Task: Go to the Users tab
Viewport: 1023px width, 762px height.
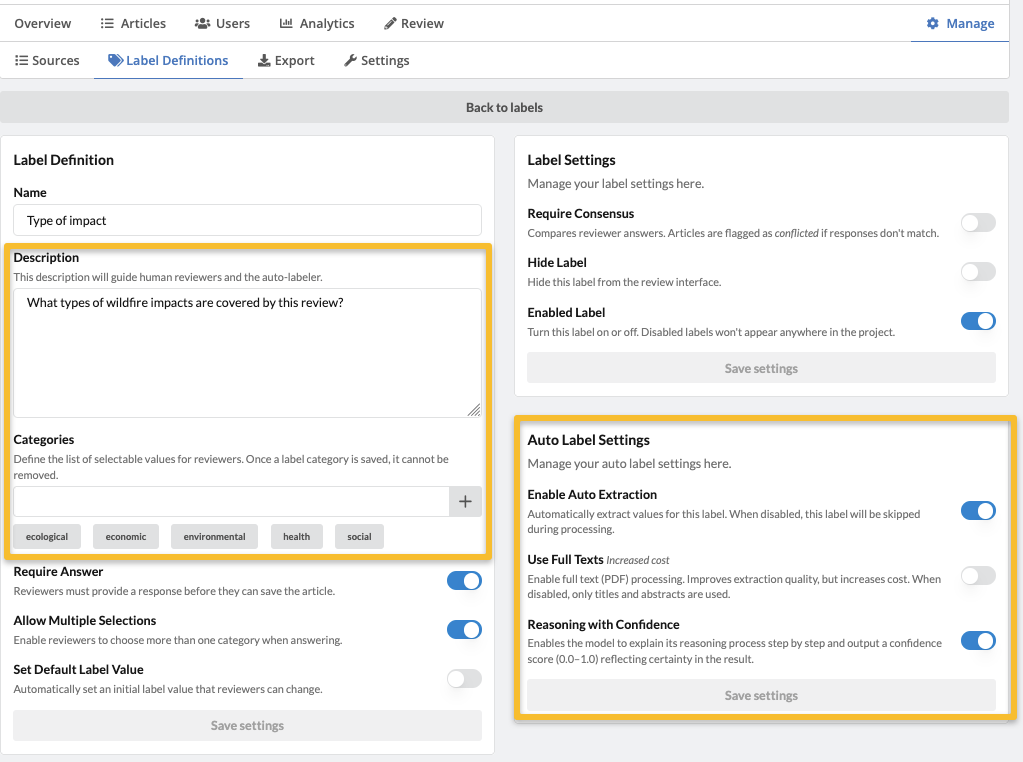Action: pyautogui.click(x=222, y=23)
